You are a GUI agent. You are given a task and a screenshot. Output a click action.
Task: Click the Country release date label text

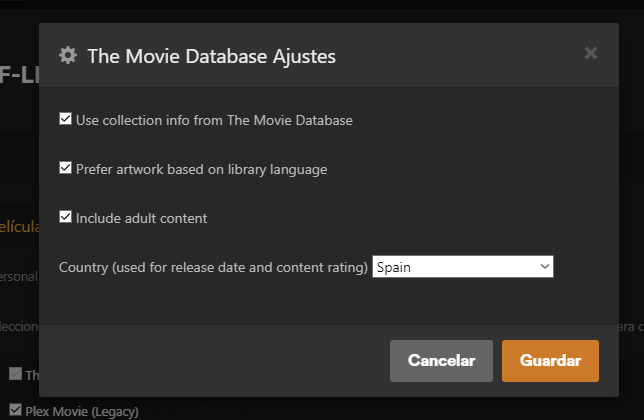(x=213, y=267)
